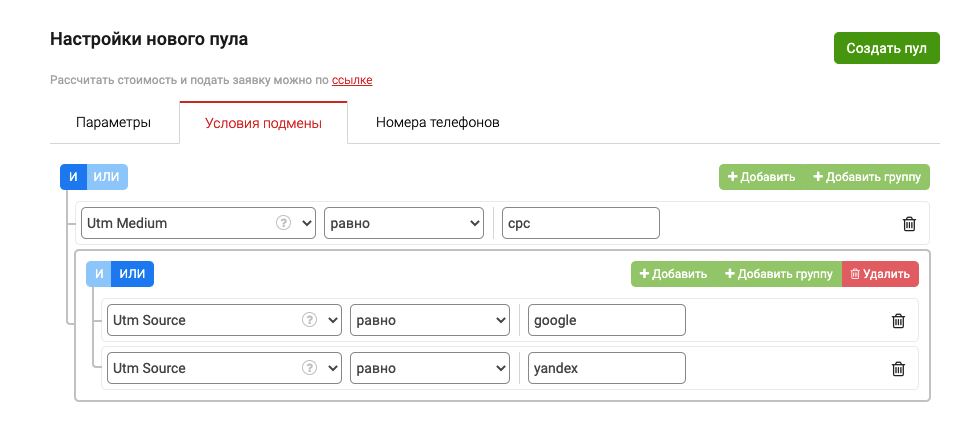Switch to the Параметры tab
The width and height of the screenshot is (976, 436).
(113, 123)
